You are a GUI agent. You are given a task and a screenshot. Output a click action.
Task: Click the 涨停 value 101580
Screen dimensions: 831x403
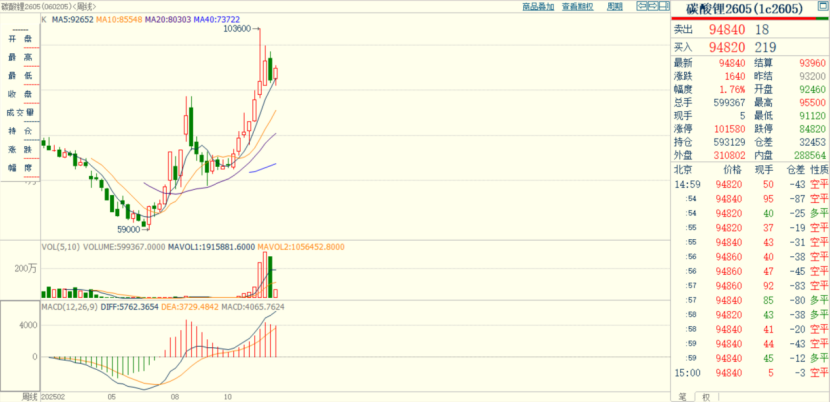(x=729, y=129)
